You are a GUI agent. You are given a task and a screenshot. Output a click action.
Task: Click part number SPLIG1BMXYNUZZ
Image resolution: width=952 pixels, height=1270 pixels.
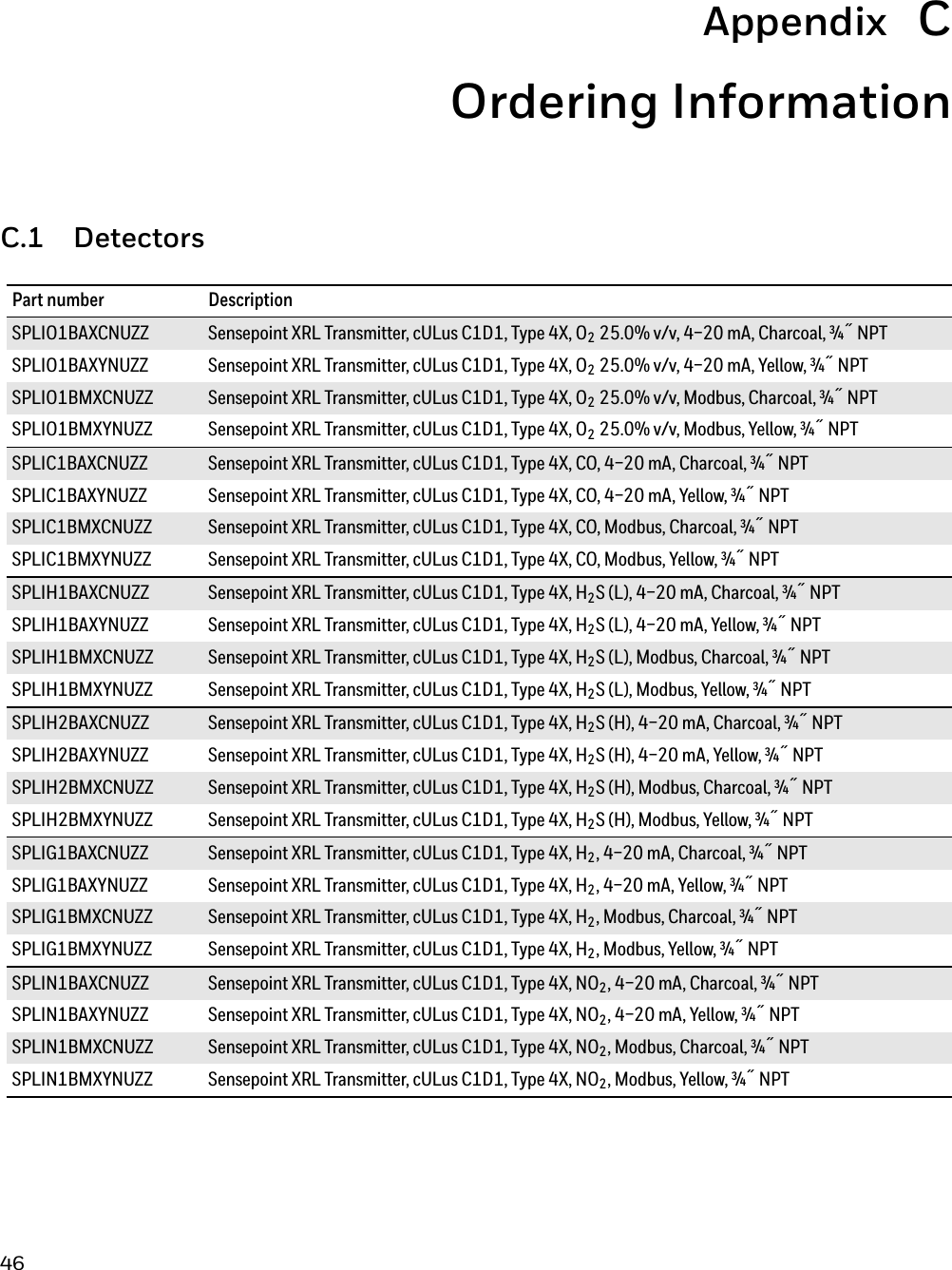[x=82, y=949]
